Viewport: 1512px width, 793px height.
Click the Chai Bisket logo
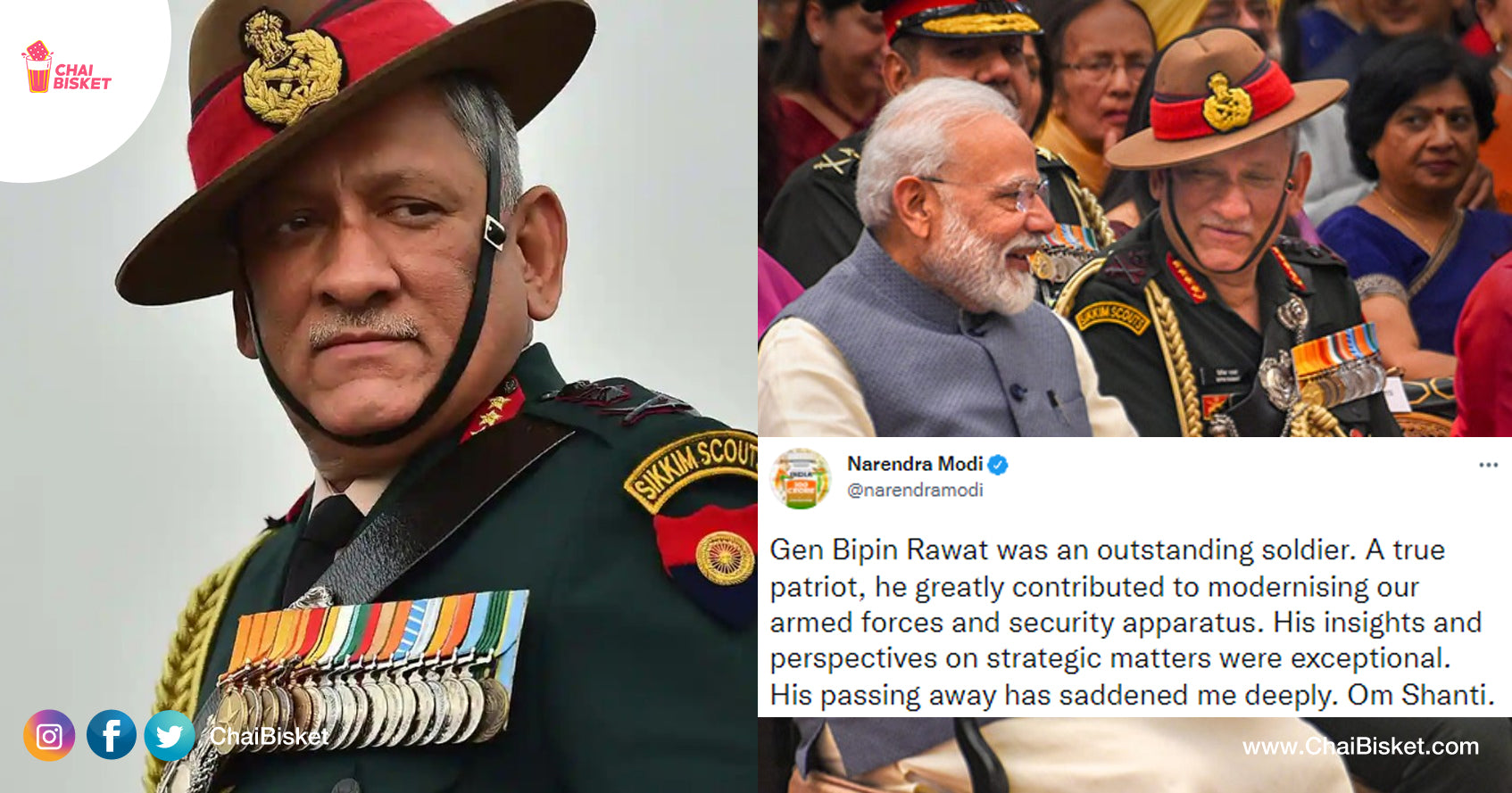click(x=66, y=67)
